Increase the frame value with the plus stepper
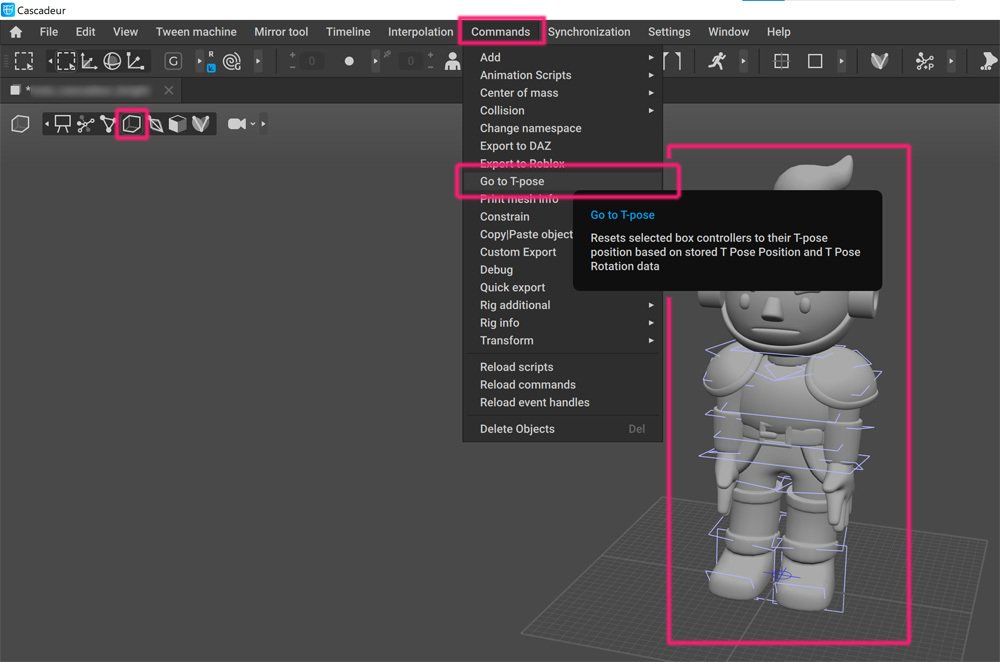1000x662 pixels. [292, 52]
